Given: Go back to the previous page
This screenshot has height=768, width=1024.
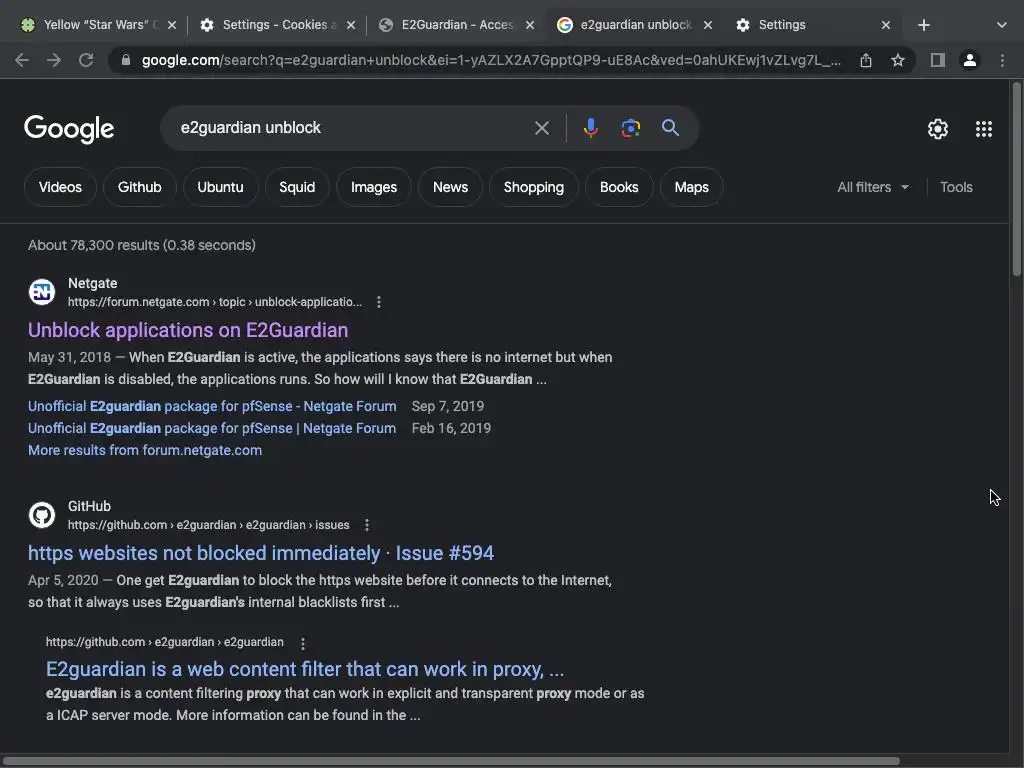Looking at the screenshot, I should tap(22, 60).
